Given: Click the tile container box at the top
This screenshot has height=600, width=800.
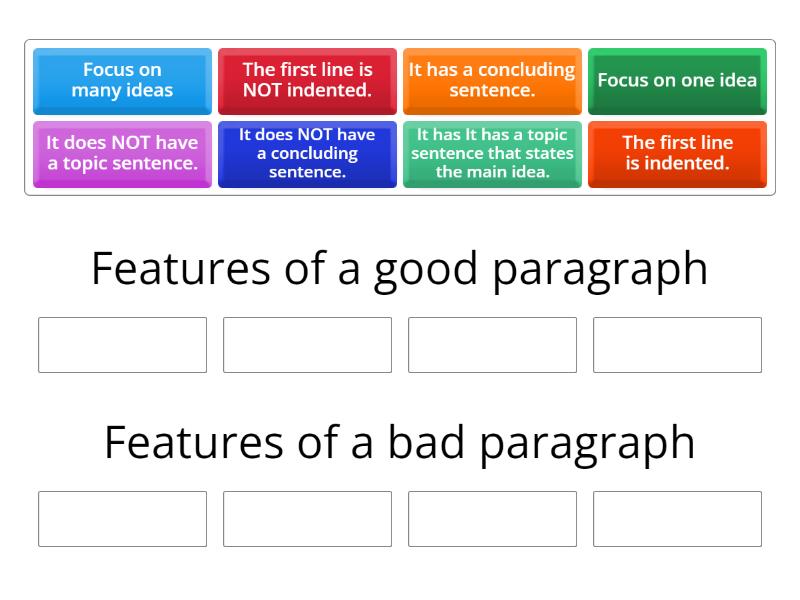Looking at the screenshot, I should click(x=400, y=118).
